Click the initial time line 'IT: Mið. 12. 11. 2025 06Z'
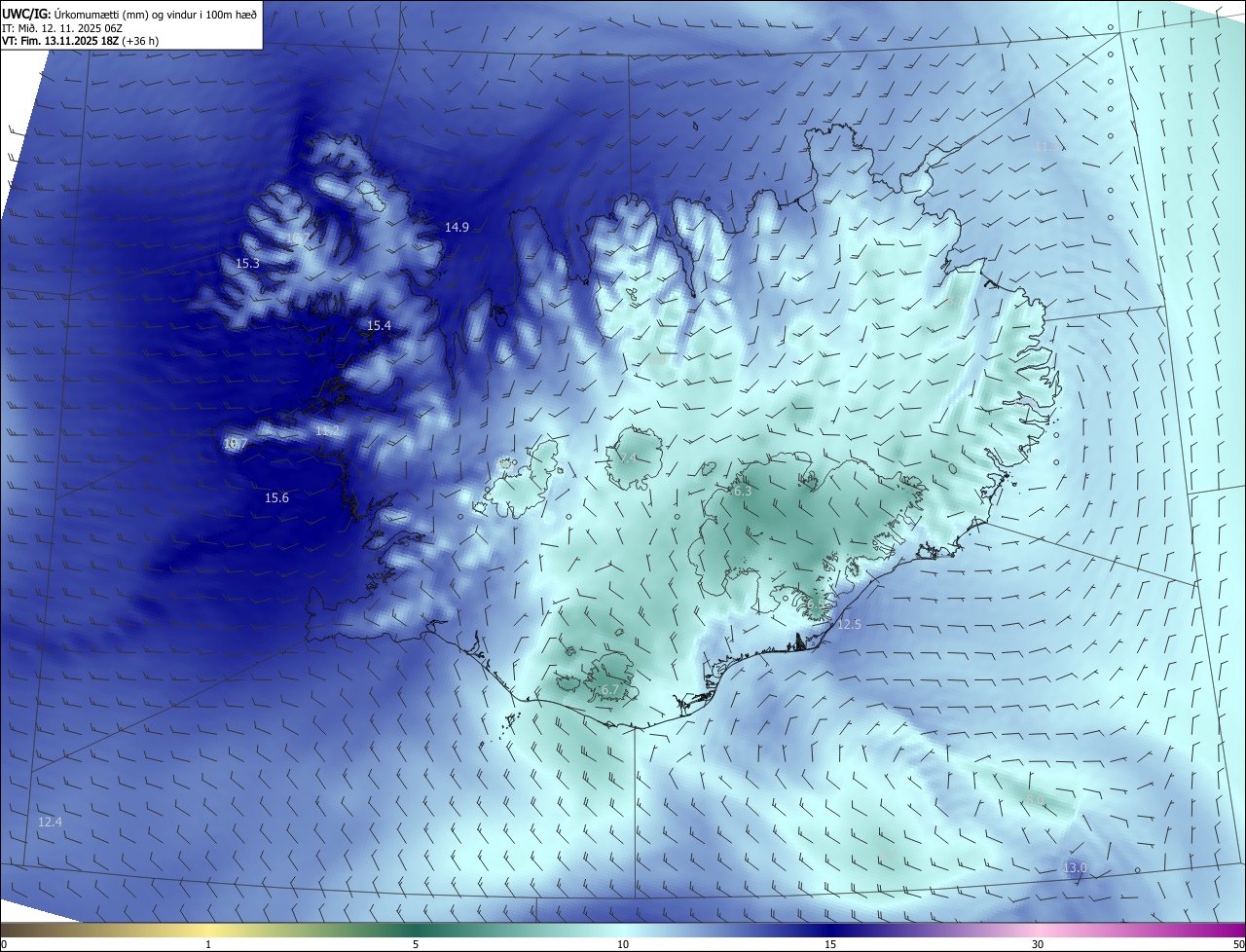 [x=63, y=28]
